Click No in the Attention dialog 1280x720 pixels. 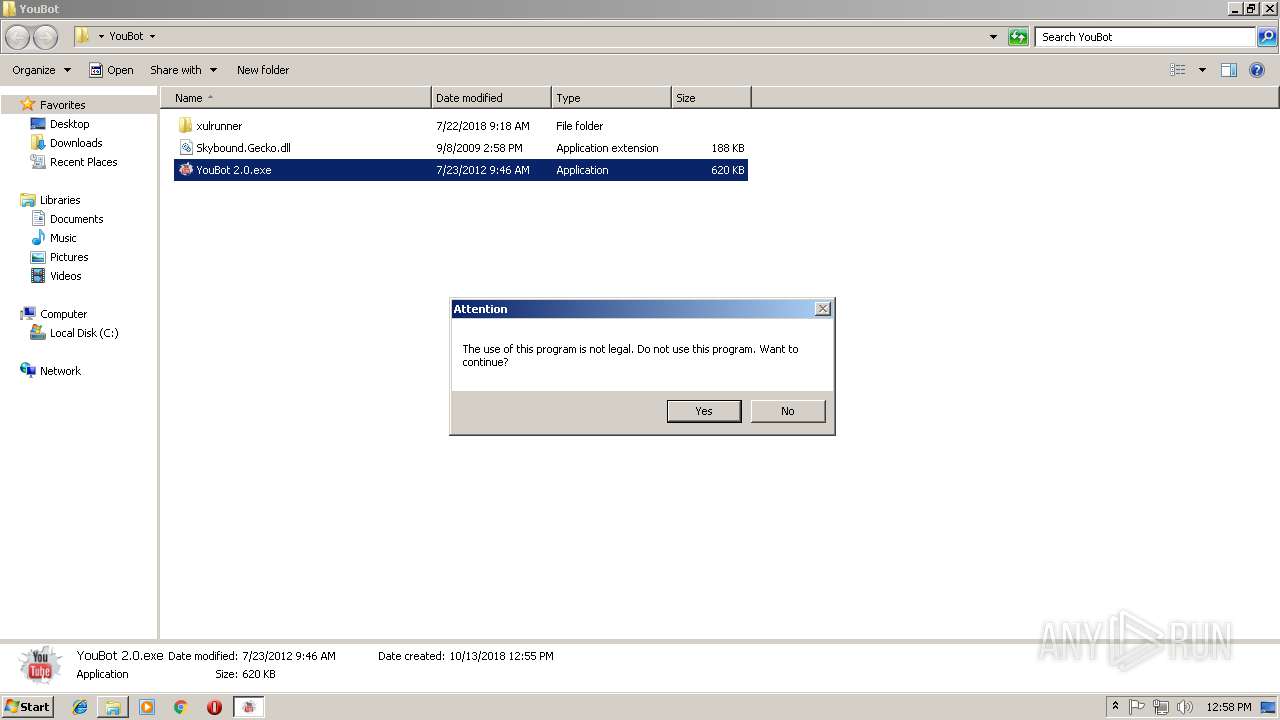(x=788, y=411)
